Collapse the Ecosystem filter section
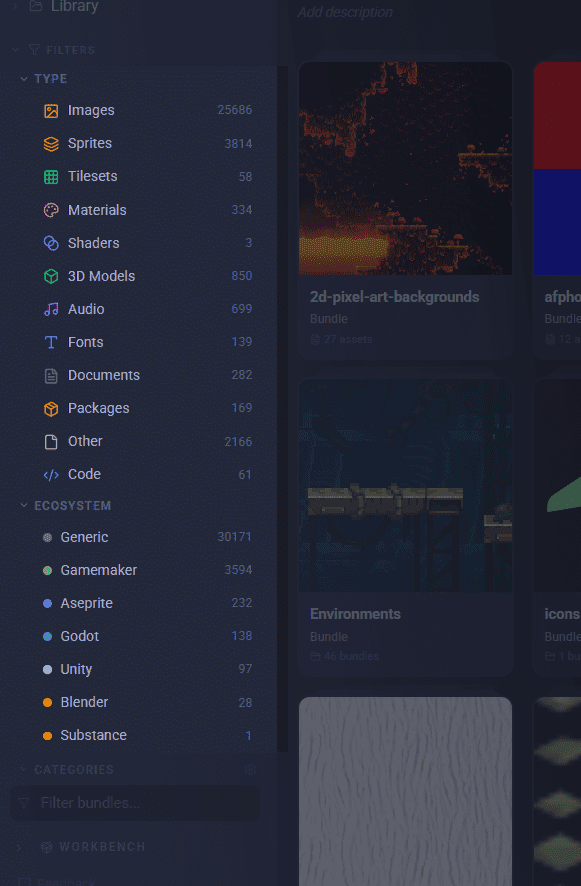This screenshot has width=581, height=886. coord(24,505)
